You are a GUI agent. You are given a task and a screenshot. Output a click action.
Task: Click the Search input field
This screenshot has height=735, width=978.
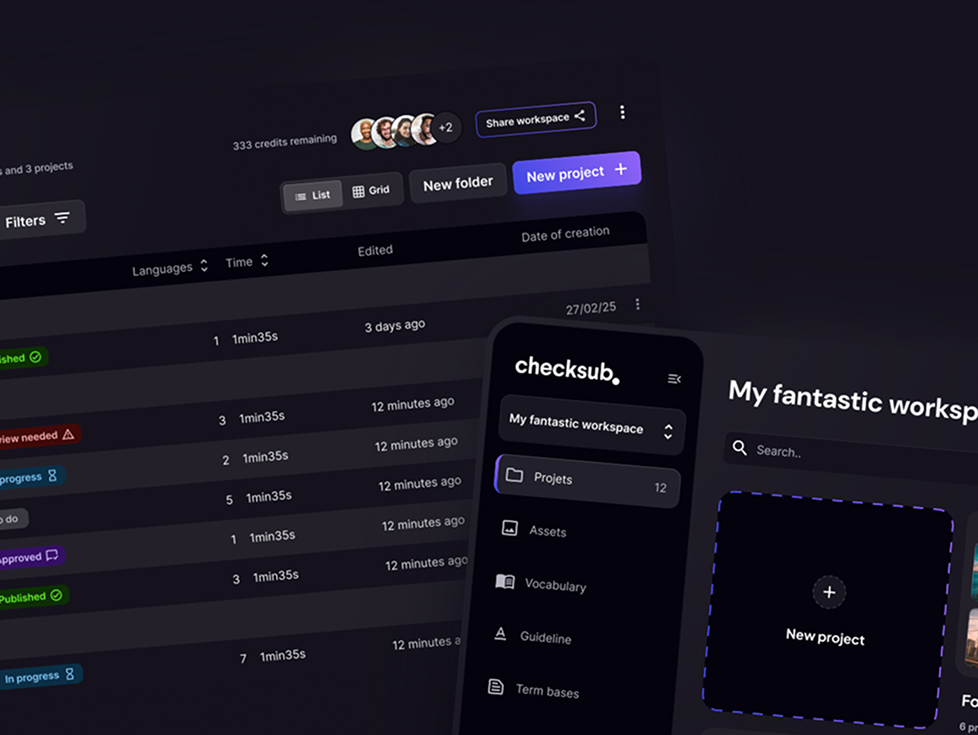[x=851, y=455]
